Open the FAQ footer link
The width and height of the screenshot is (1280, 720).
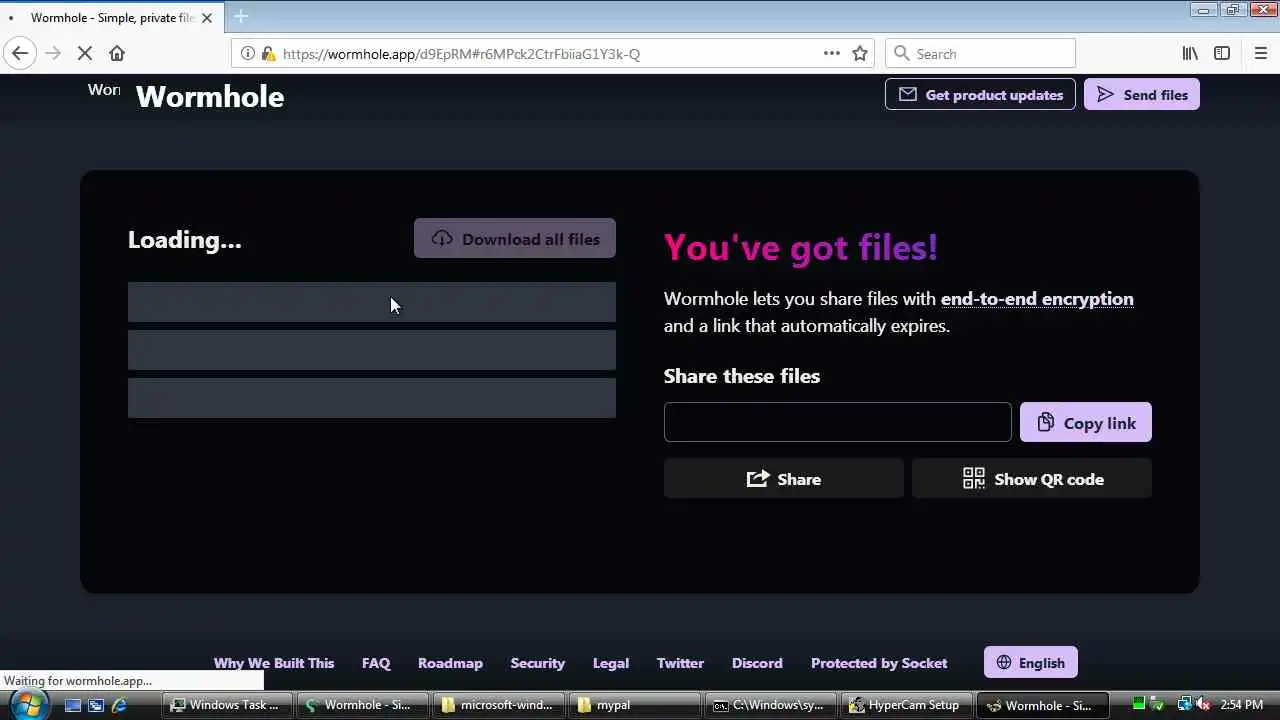coord(376,663)
